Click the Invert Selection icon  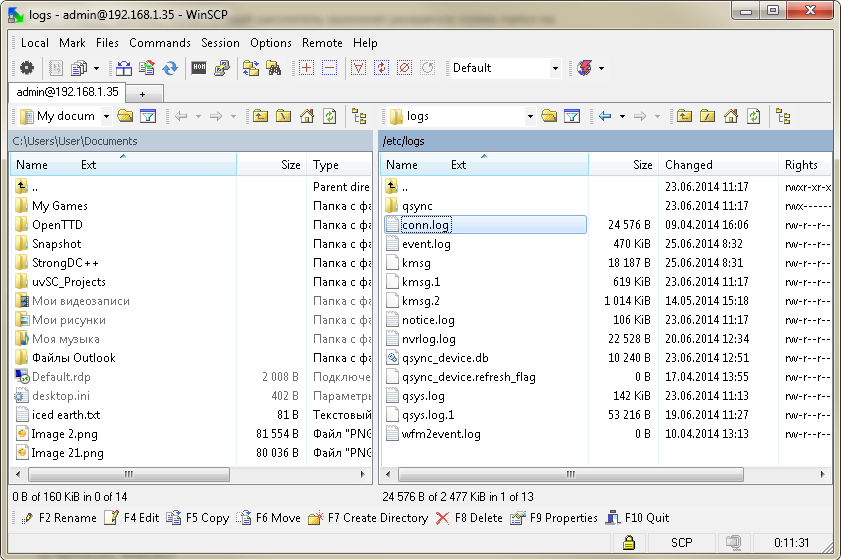381,68
